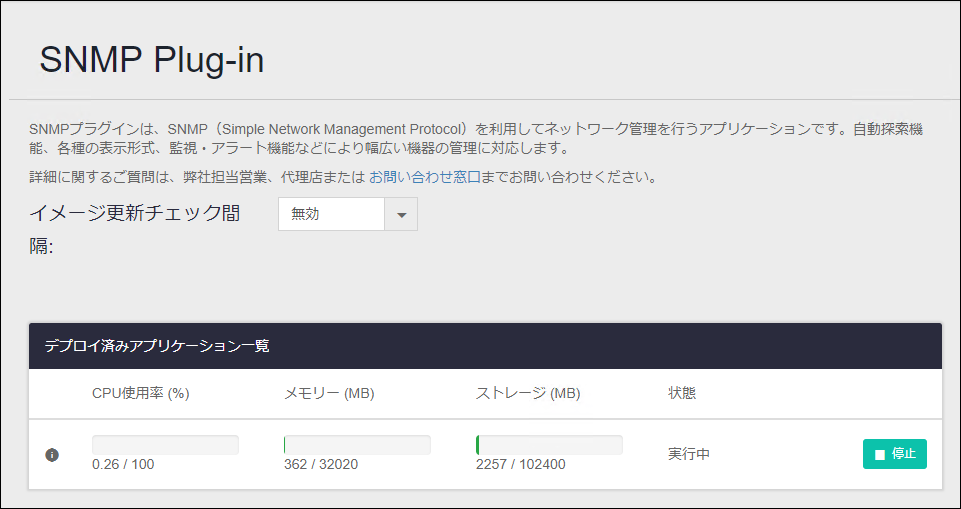Click the 0.26 / 100 CPU value
Viewport: 961px width, 509px height.
click(x=123, y=464)
